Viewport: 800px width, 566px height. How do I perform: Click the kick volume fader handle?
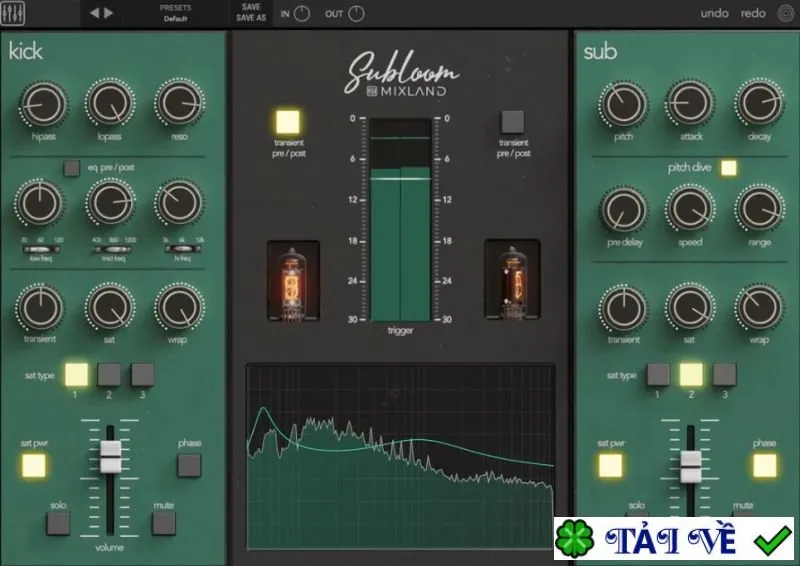pos(110,457)
